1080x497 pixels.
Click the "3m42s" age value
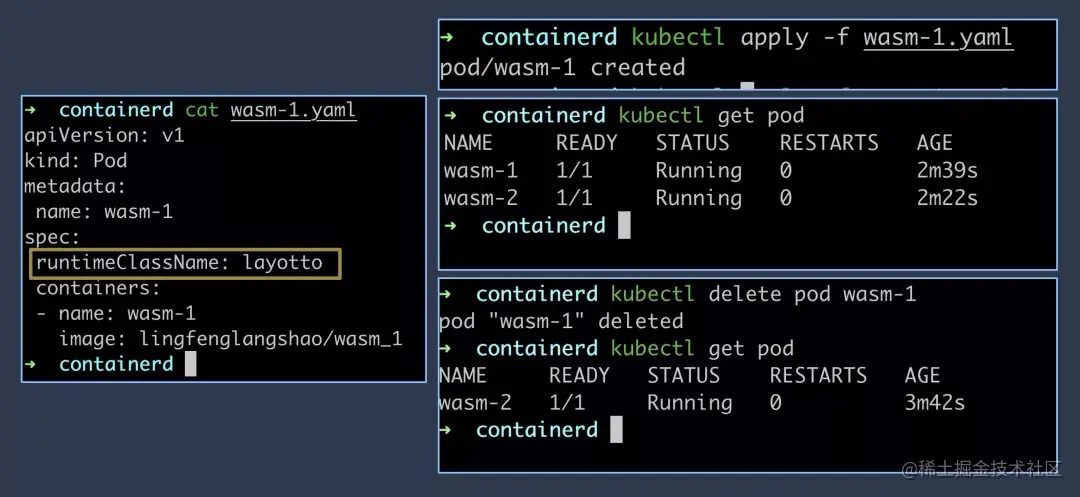click(x=935, y=403)
